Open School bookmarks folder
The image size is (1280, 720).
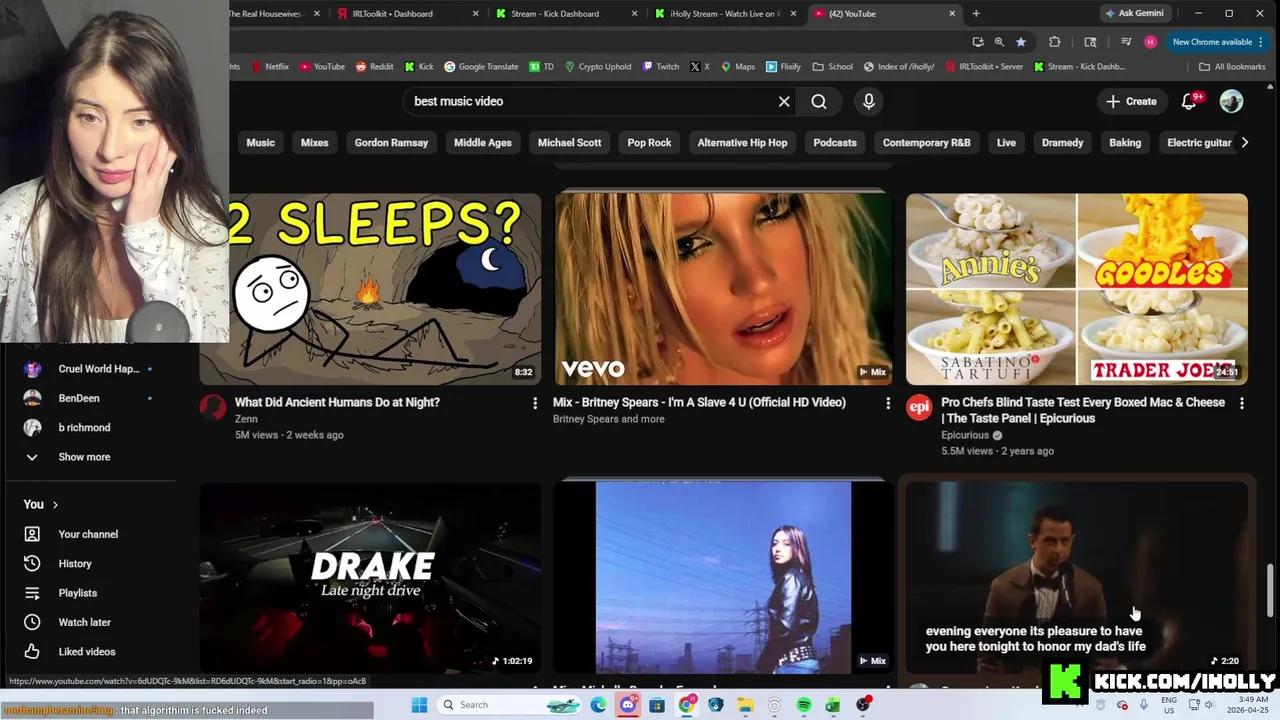coord(832,67)
